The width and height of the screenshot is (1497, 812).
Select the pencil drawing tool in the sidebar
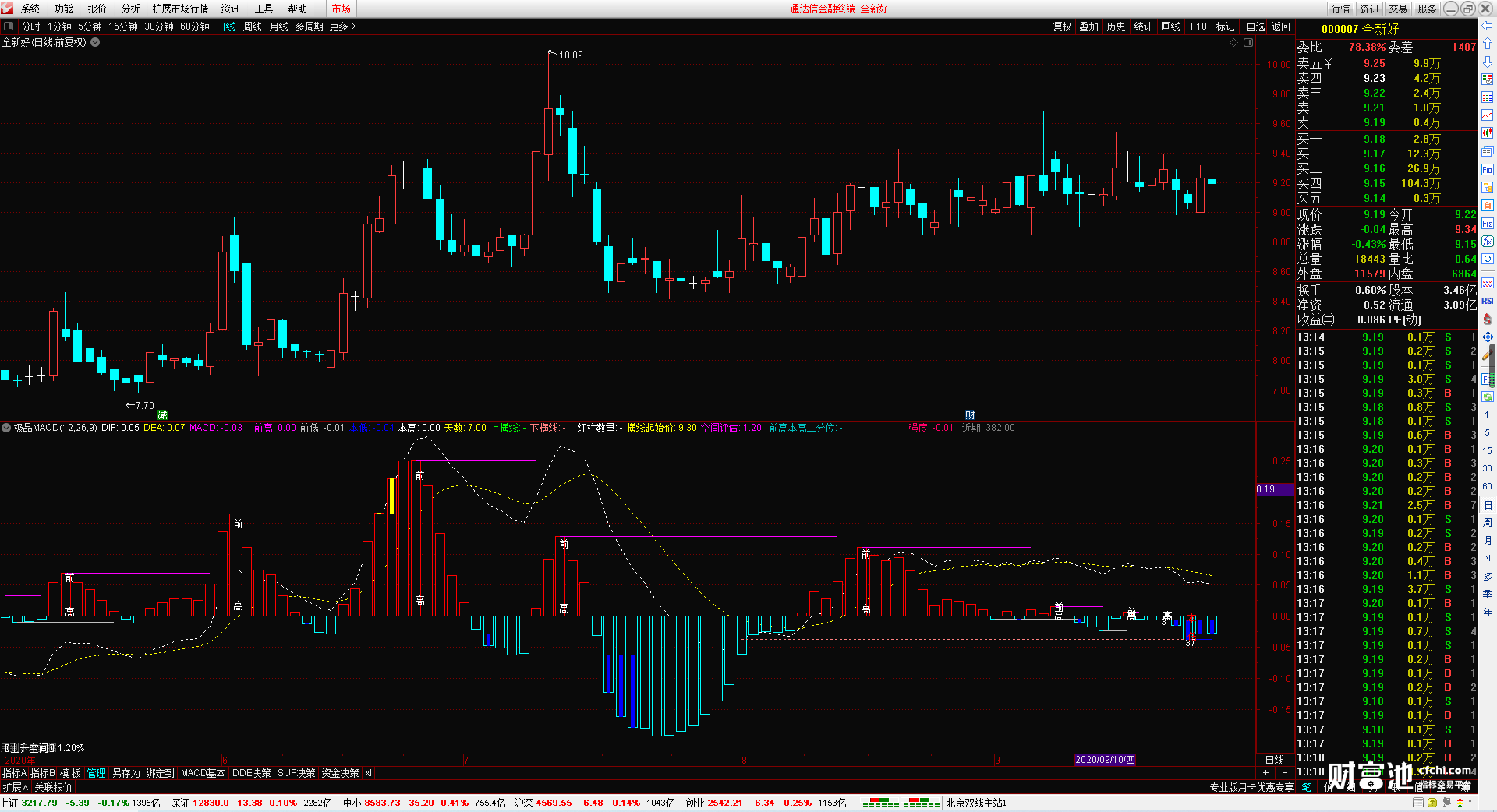tap(1488, 355)
